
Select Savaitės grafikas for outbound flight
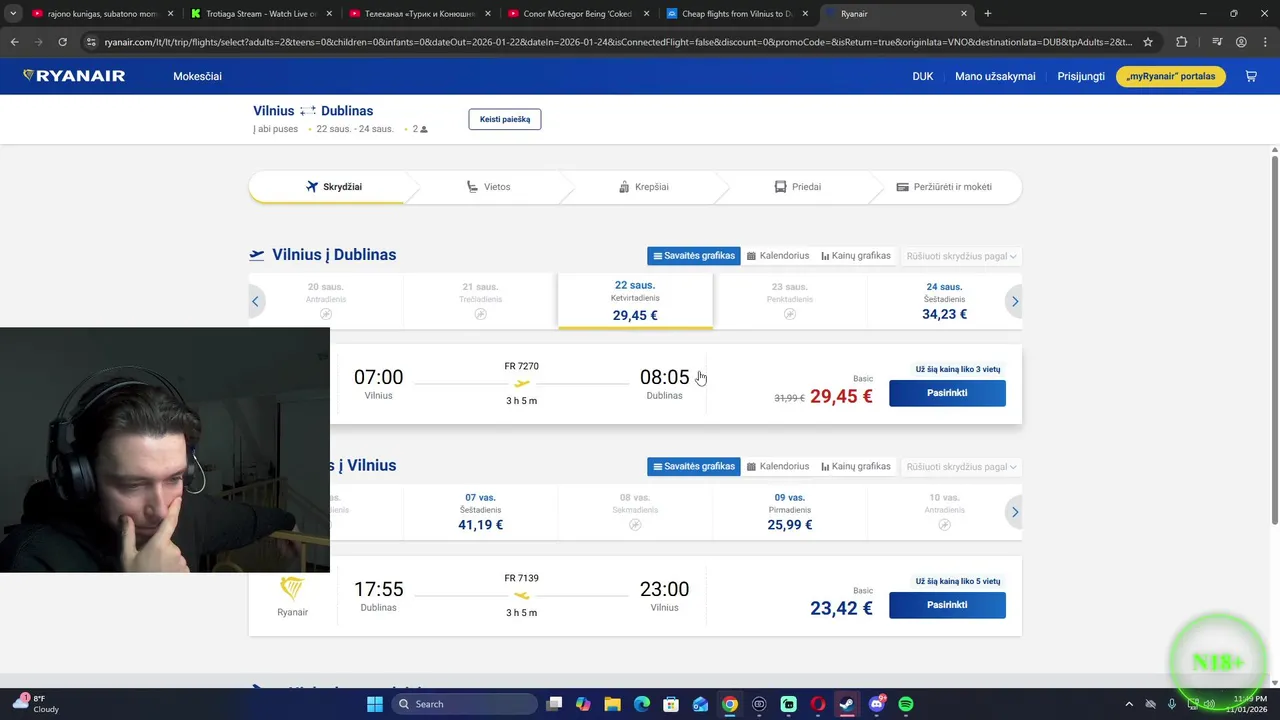pyautogui.click(x=694, y=256)
